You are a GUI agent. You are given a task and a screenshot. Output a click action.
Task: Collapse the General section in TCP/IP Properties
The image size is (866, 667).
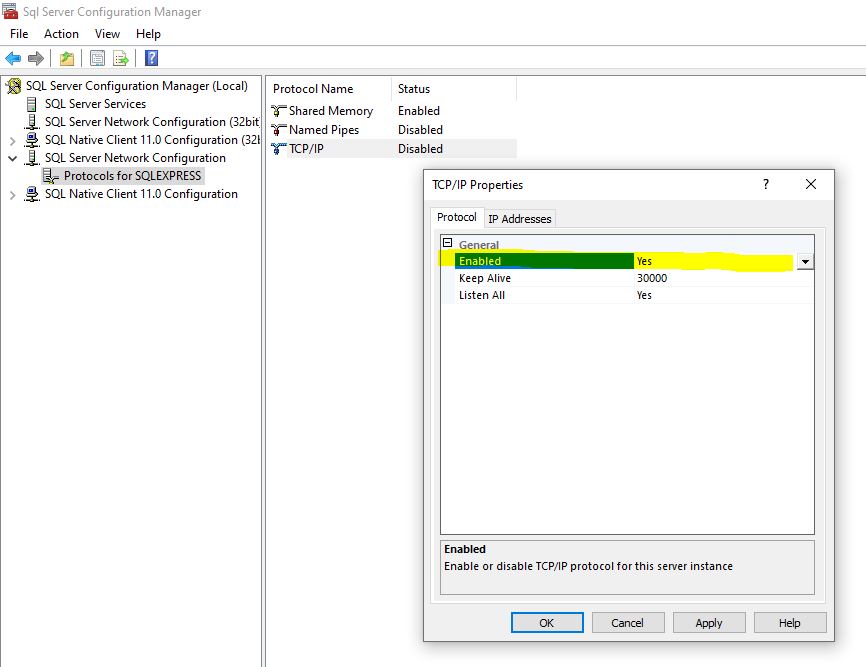click(449, 244)
